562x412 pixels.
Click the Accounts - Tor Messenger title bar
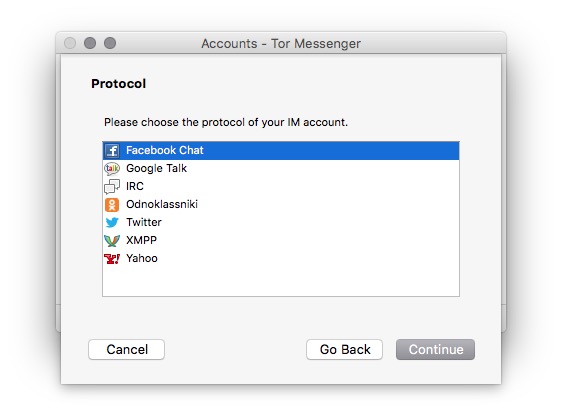[x=281, y=43]
